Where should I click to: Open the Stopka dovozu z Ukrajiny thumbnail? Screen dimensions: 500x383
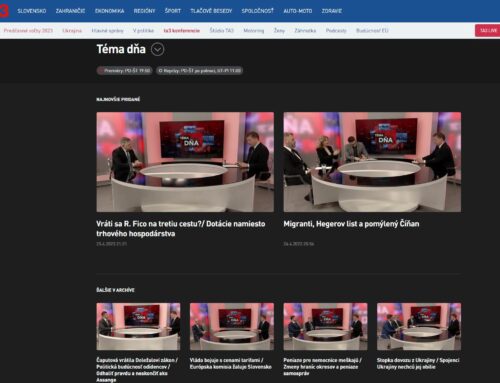click(x=419, y=326)
